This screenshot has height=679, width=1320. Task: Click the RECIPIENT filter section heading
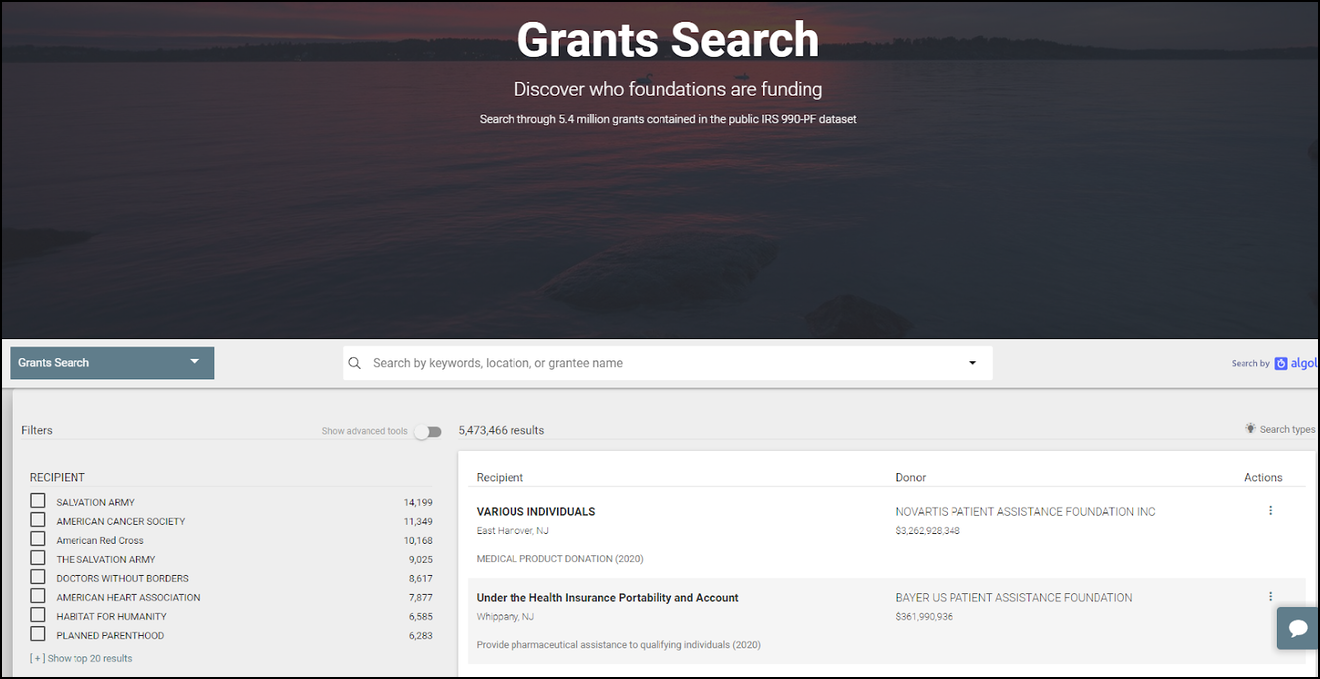57,478
